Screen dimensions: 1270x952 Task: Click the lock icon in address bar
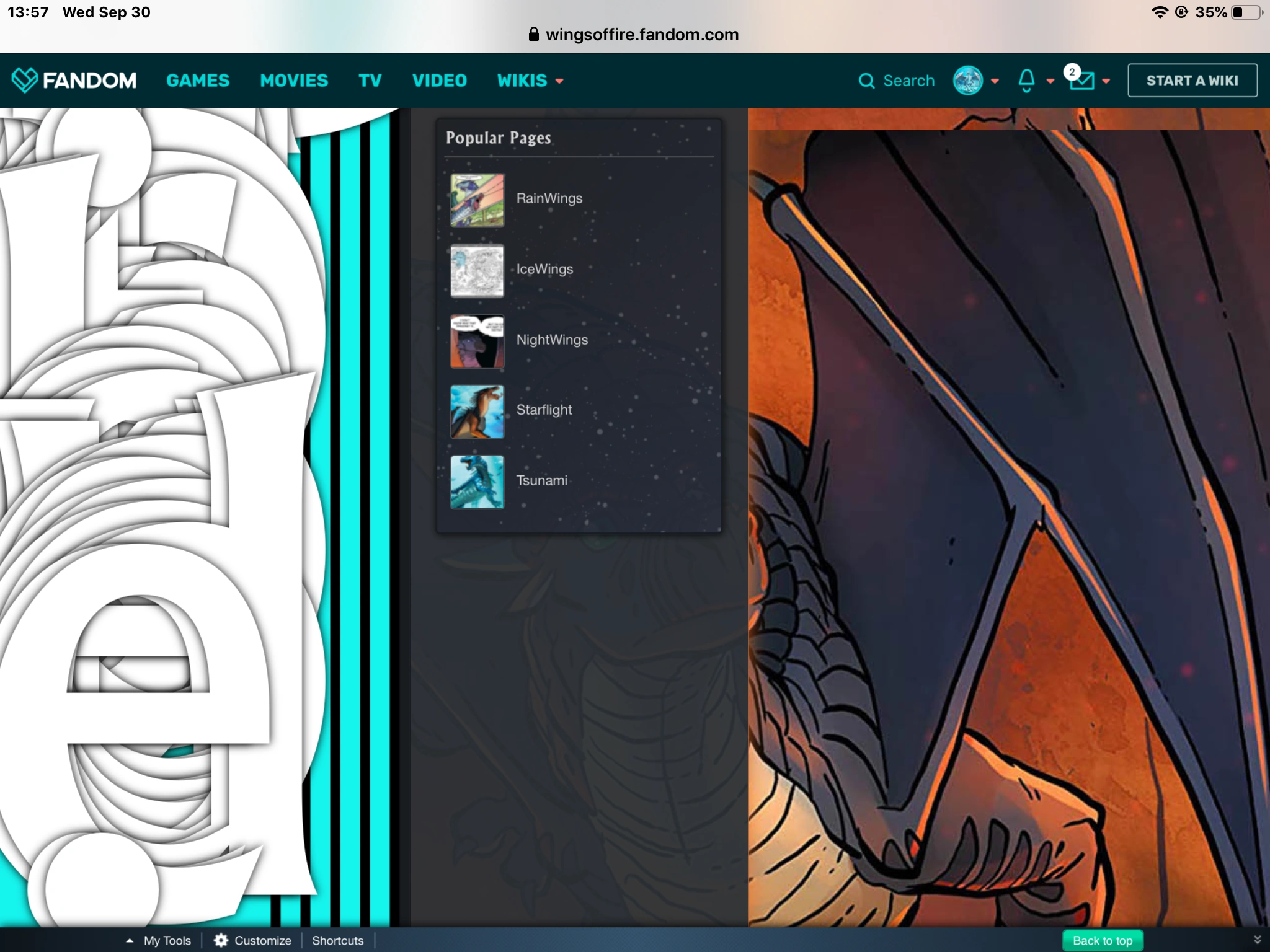click(x=533, y=35)
